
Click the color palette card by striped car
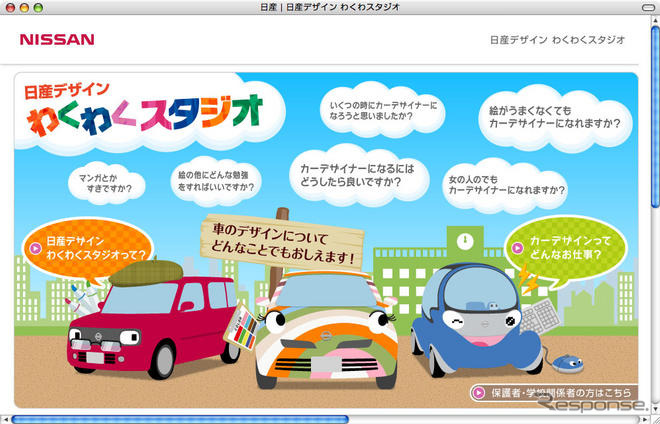[x=241, y=326]
